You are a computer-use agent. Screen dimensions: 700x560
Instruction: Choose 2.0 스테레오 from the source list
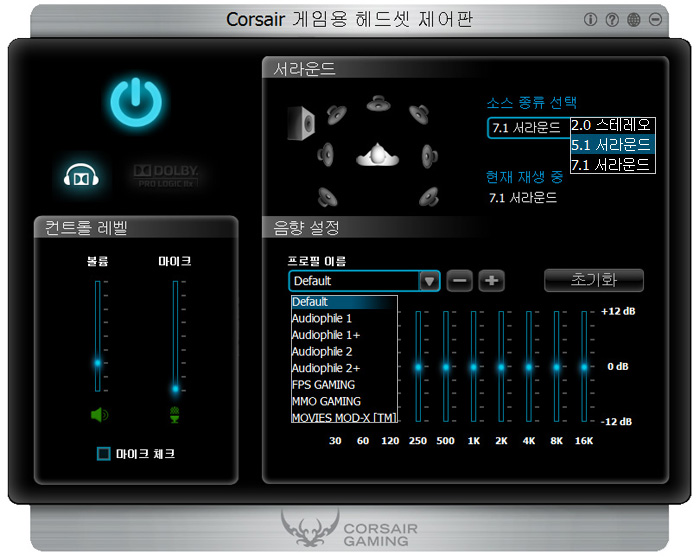tap(612, 125)
